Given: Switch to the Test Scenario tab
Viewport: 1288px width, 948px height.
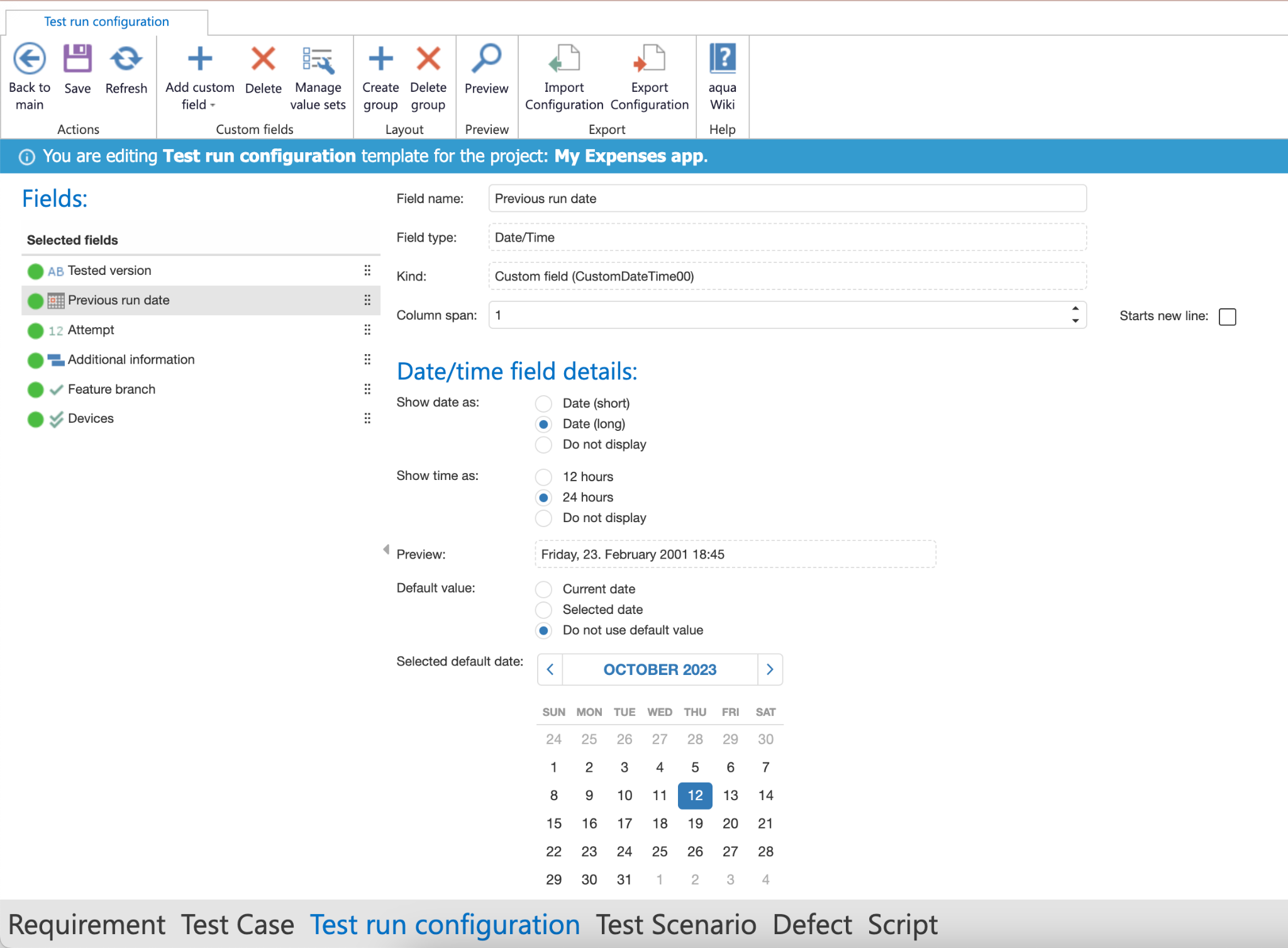Looking at the screenshot, I should point(676,925).
